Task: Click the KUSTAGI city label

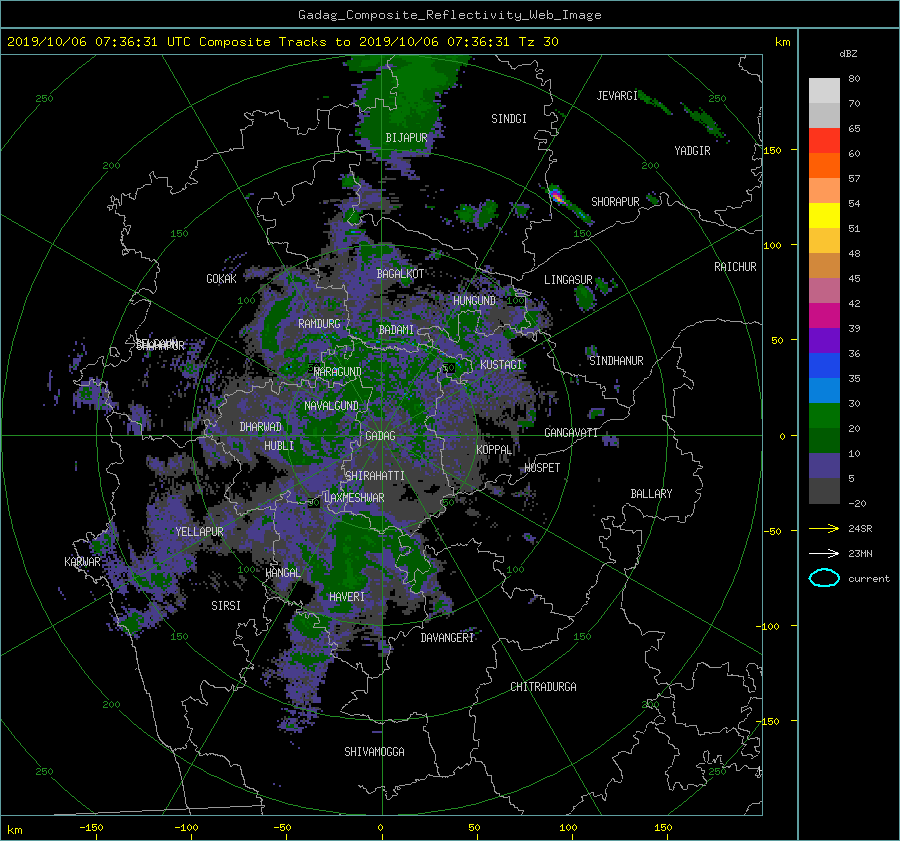Action: click(x=501, y=365)
